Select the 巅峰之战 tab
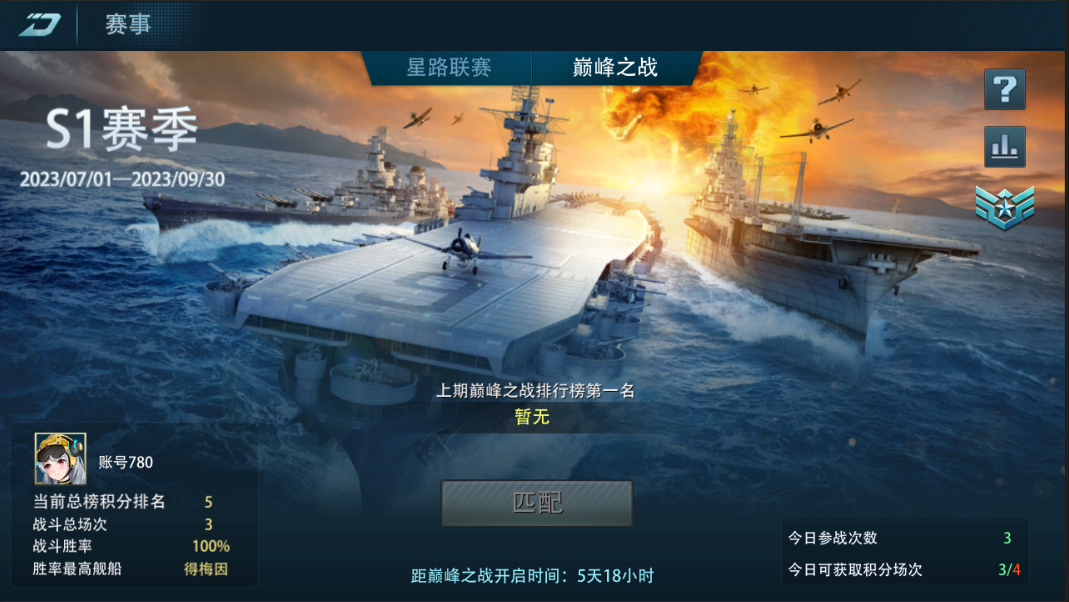The width and height of the screenshot is (1069, 602). tap(615, 67)
